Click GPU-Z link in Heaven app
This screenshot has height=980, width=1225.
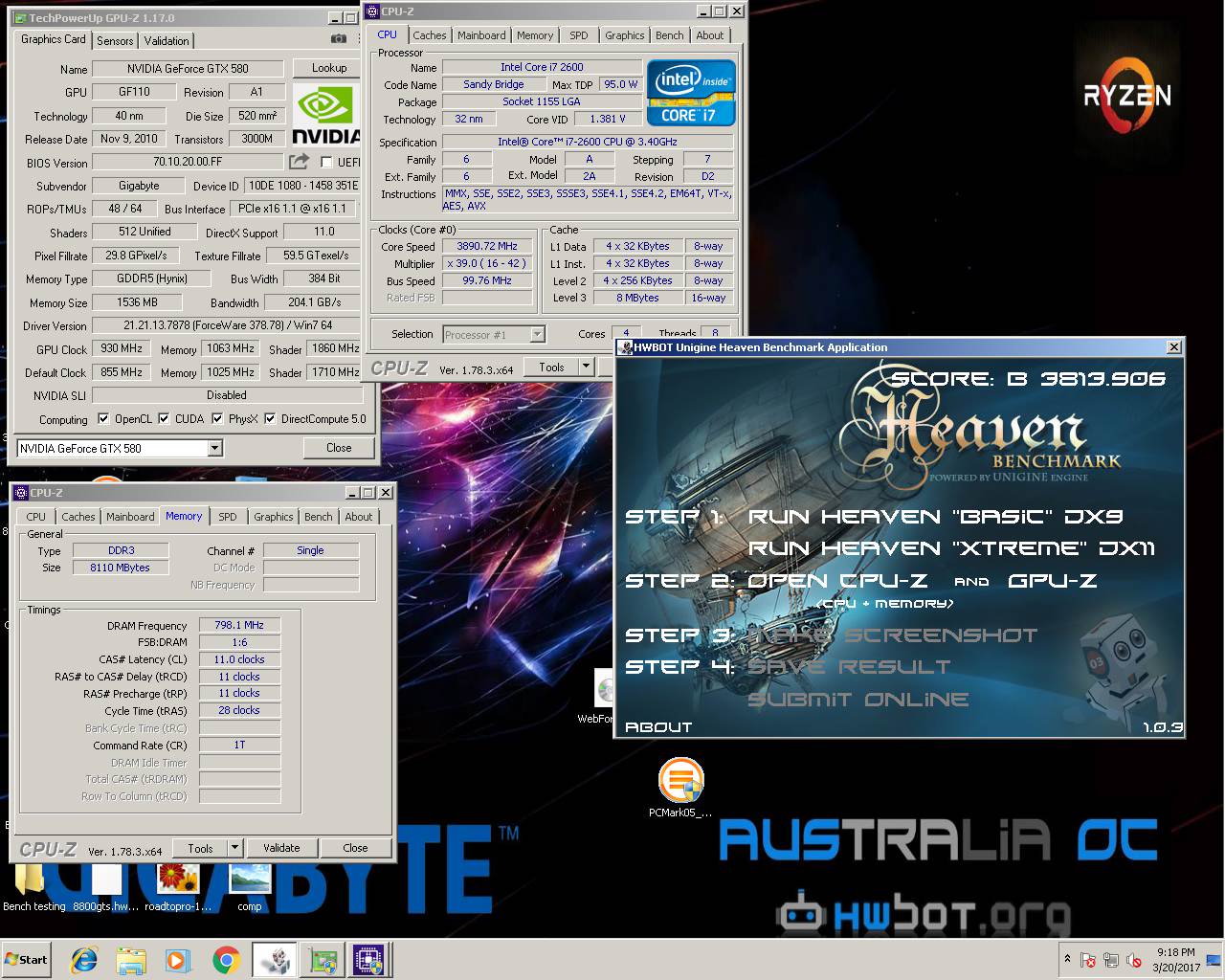click(x=1053, y=581)
